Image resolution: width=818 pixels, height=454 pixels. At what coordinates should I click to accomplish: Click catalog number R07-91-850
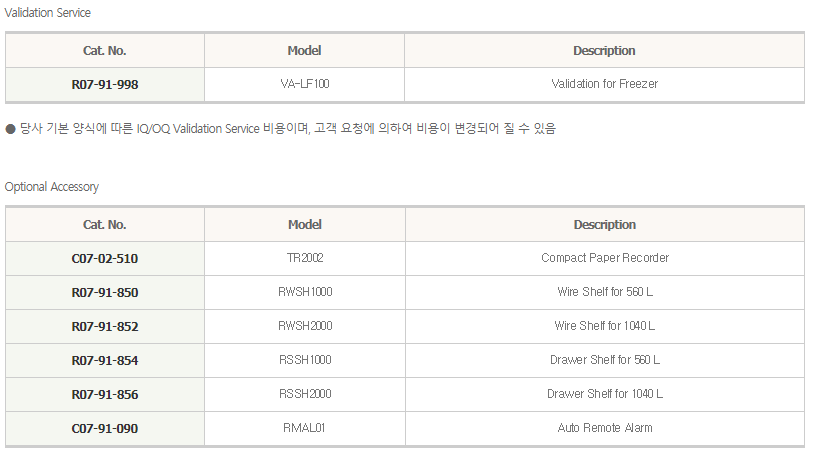click(105, 292)
